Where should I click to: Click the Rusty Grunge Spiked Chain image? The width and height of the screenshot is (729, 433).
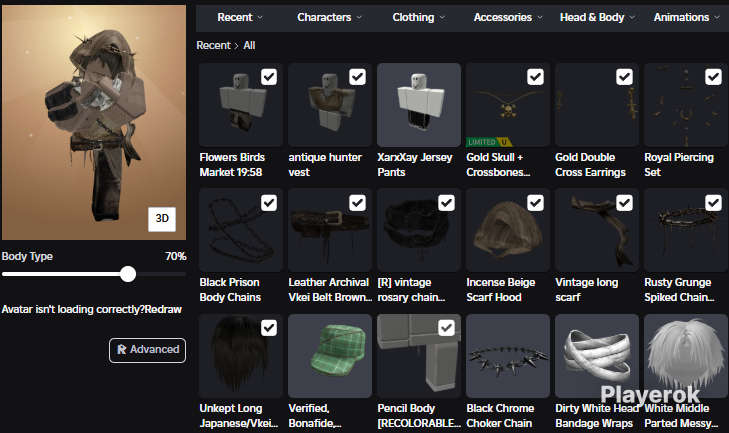coord(686,230)
